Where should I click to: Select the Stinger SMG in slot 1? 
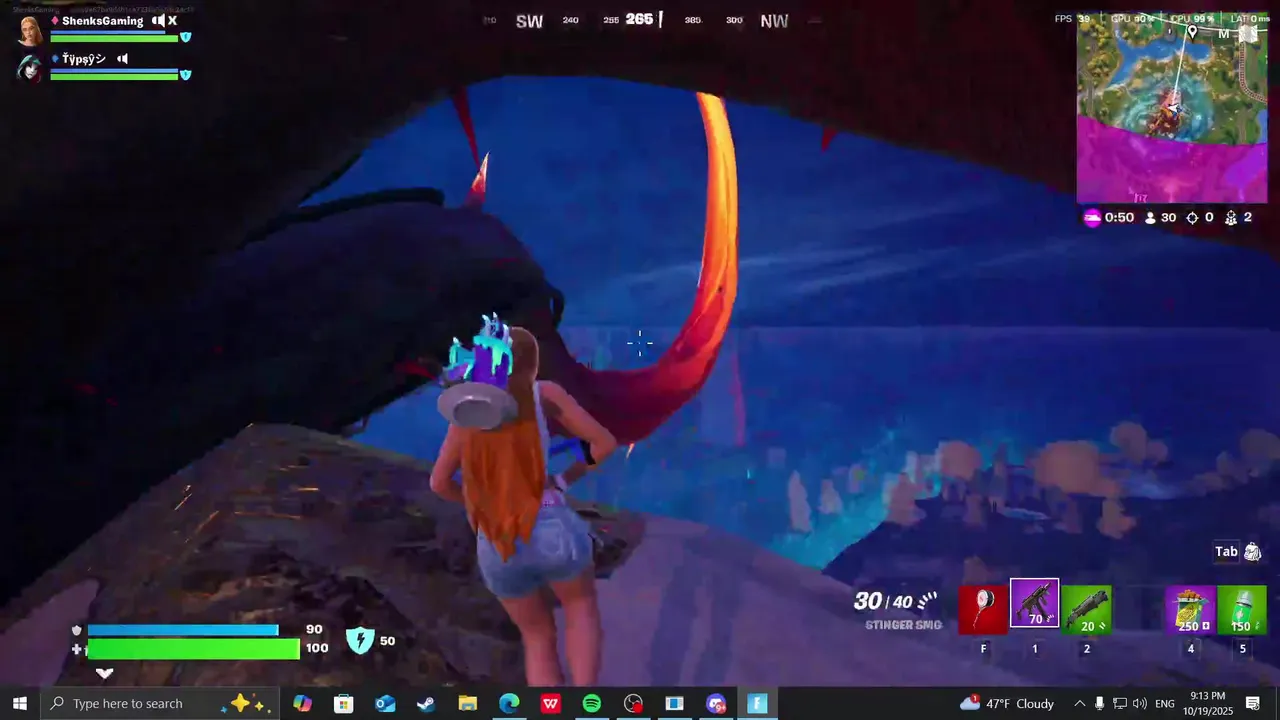(1034, 604)
